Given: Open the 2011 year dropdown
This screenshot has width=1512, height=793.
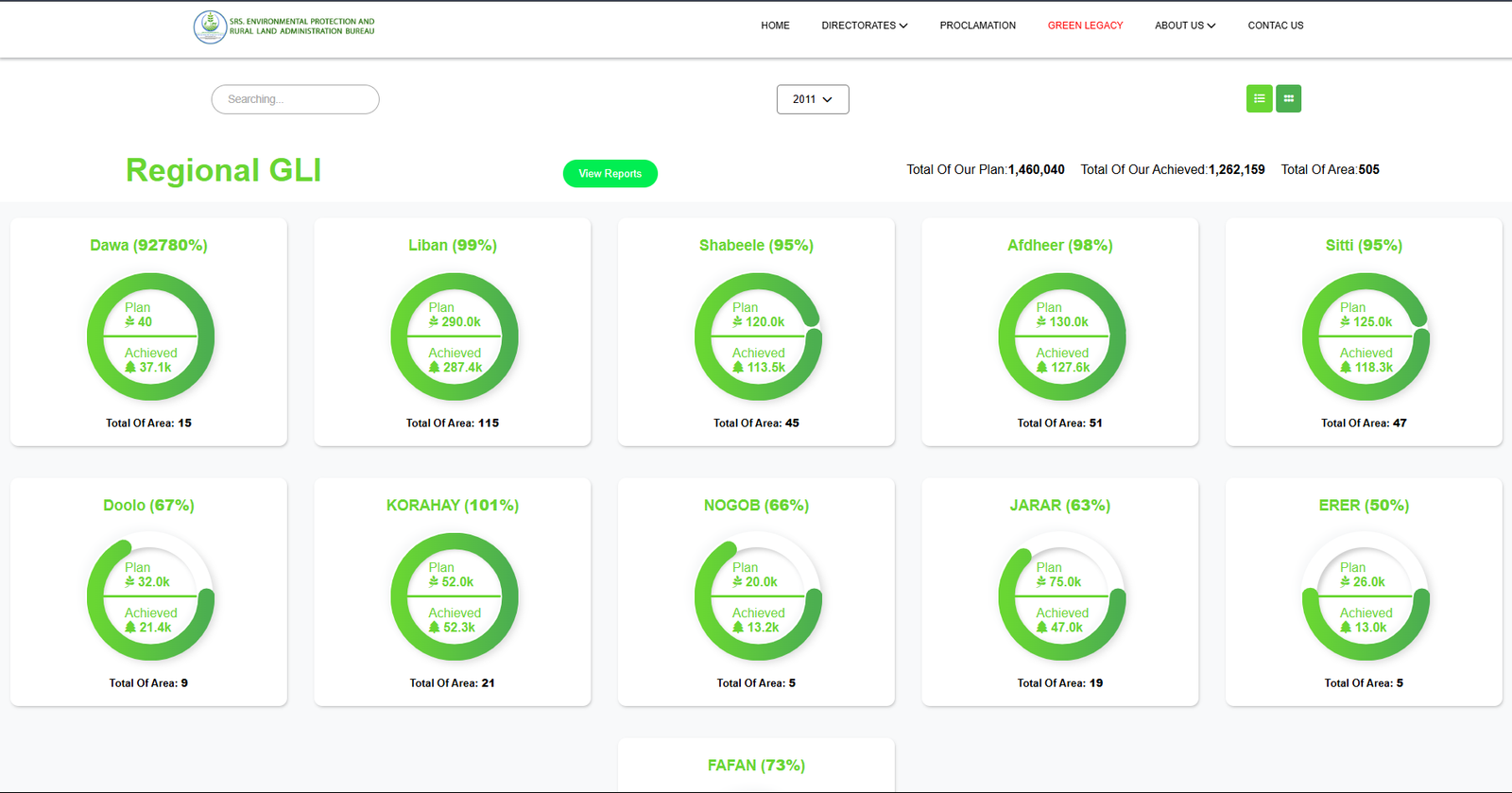Looking at the screenshot, I should point(813,99).
